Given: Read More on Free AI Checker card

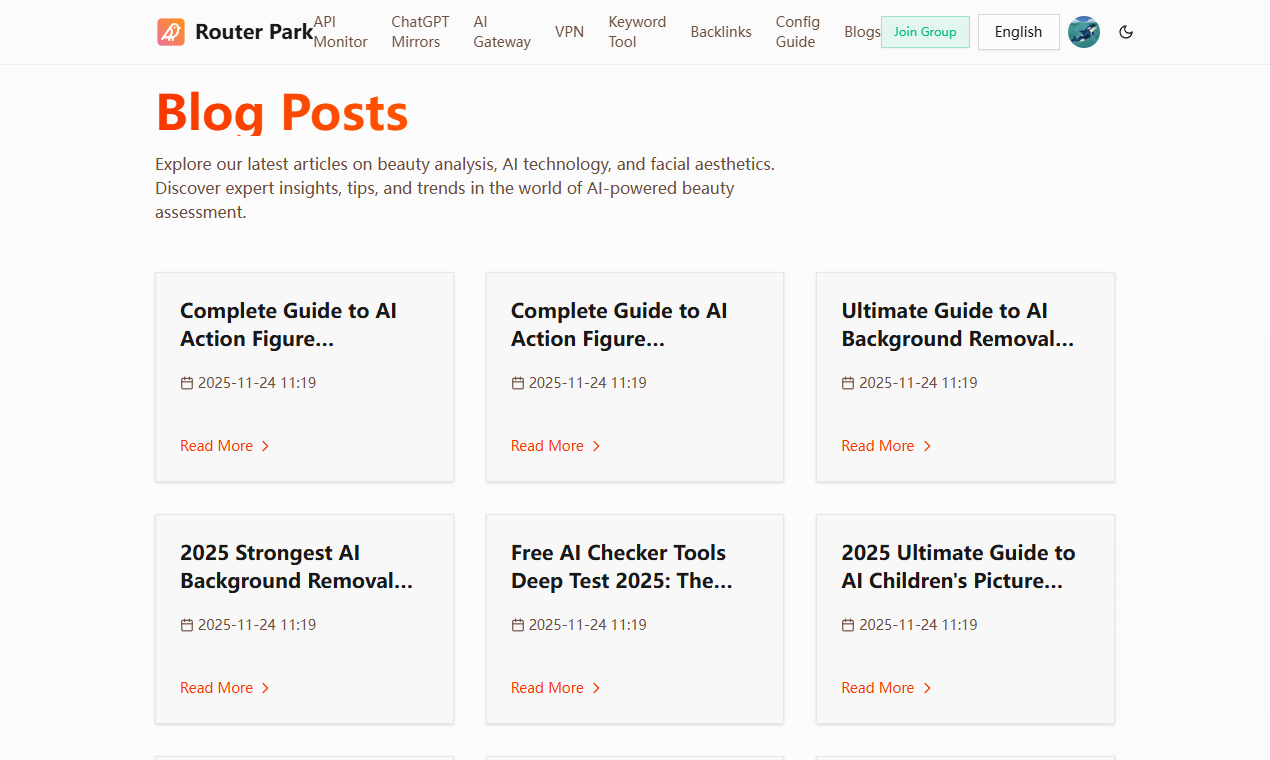Looking at the screenshot, I should (x=556, y=688).
